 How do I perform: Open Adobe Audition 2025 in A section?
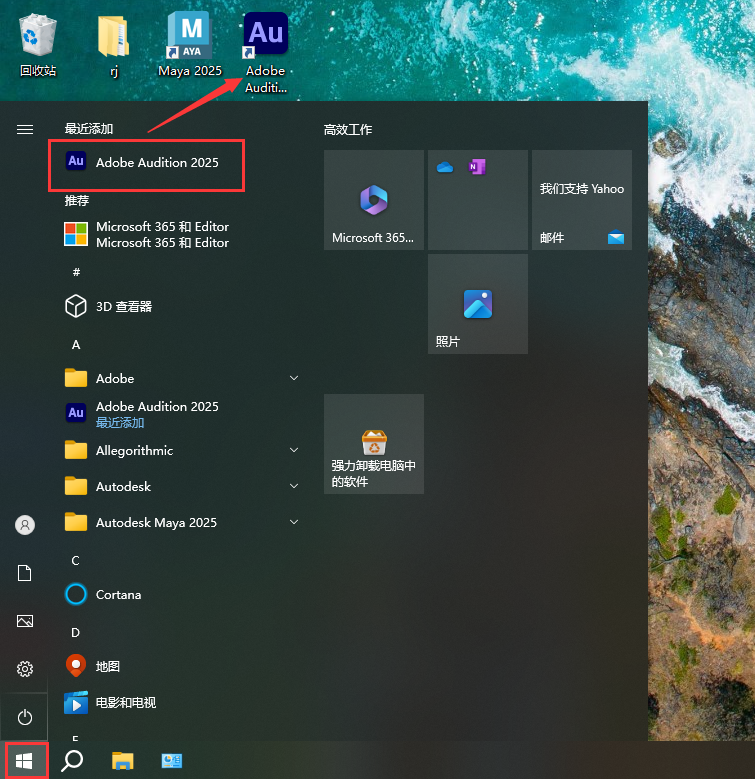[142, 414]
